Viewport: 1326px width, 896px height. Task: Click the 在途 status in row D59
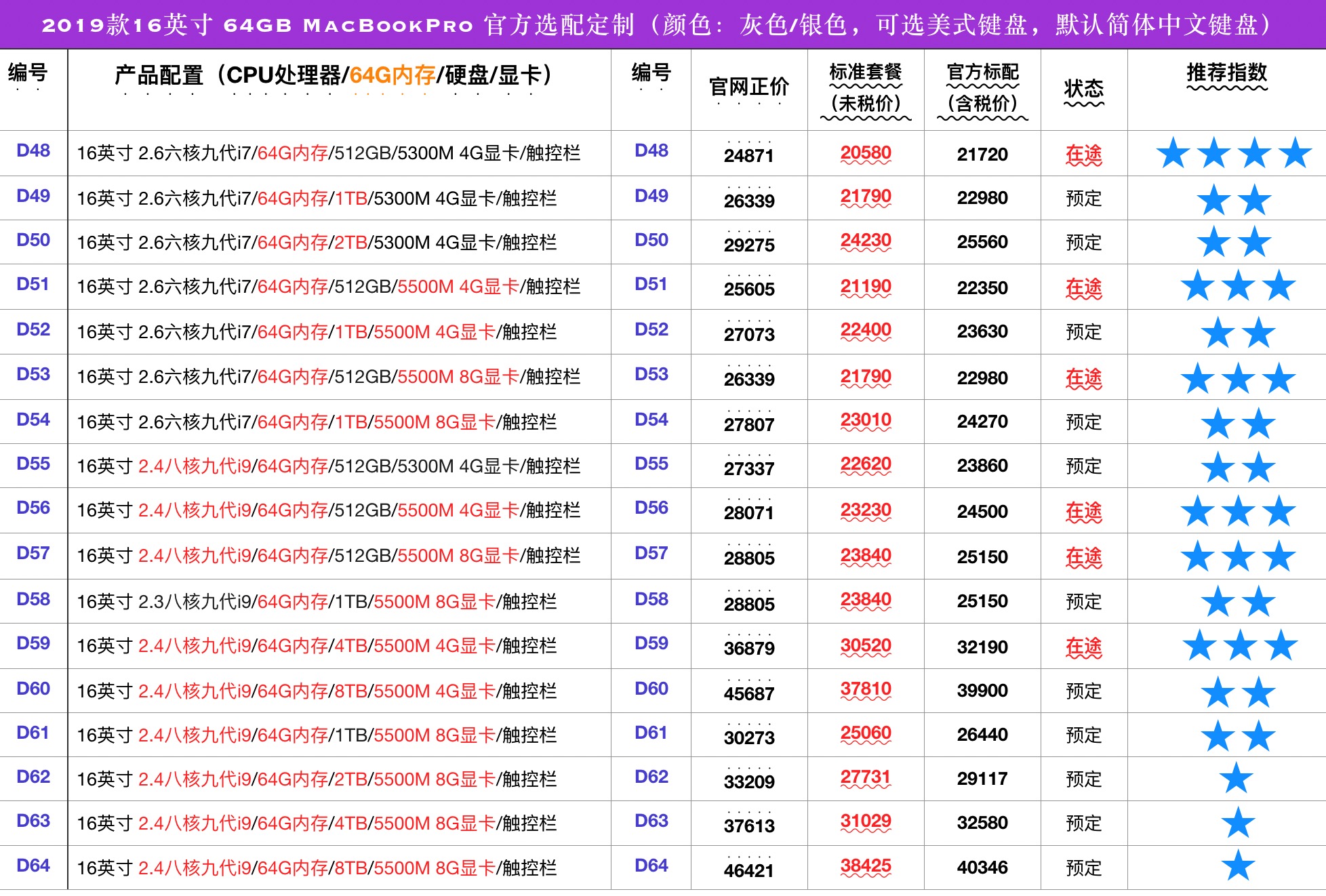pyautogui.click(x=1084, y=647)
